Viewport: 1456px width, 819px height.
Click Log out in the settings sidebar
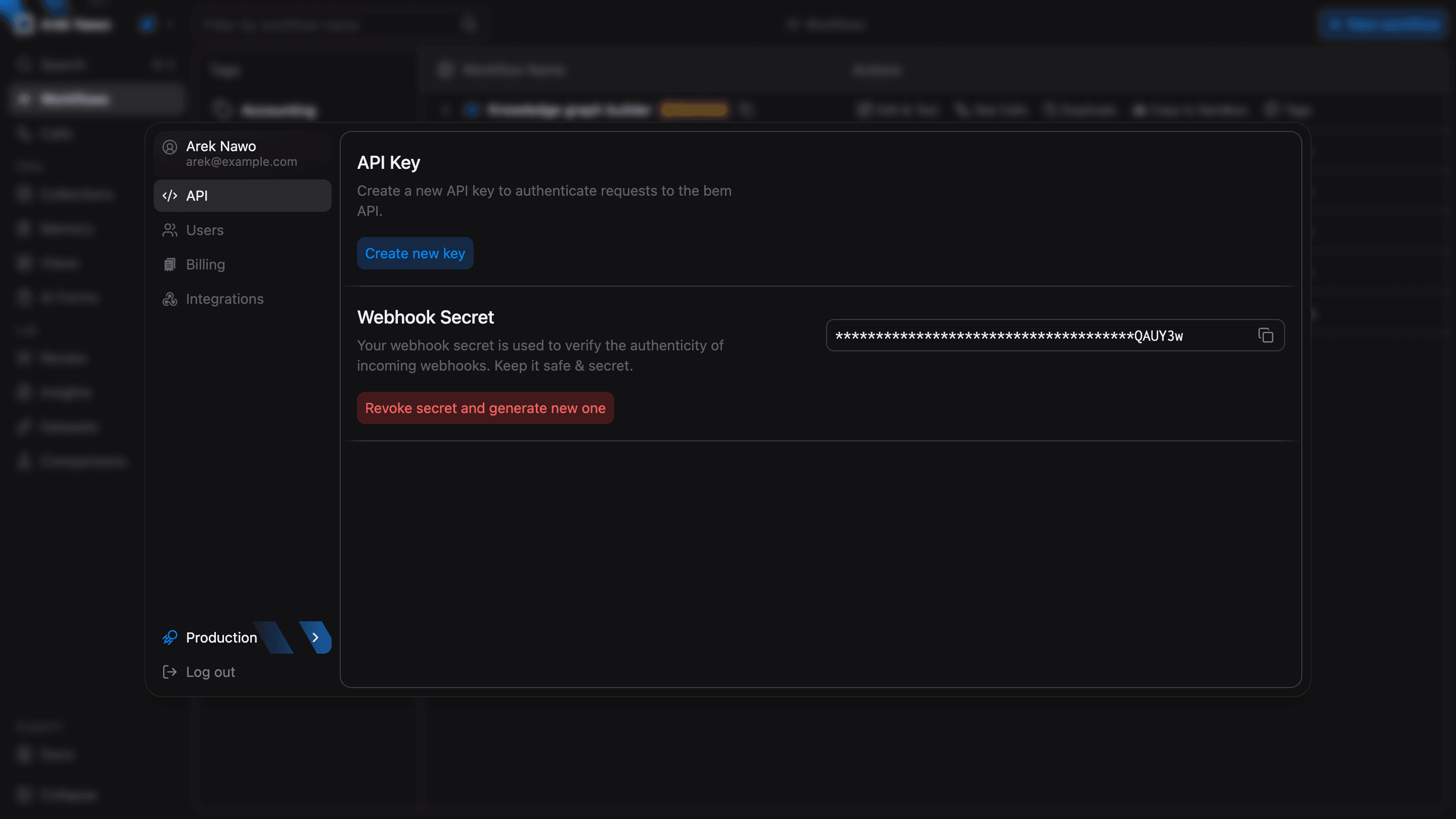click(x=243, y=672)
